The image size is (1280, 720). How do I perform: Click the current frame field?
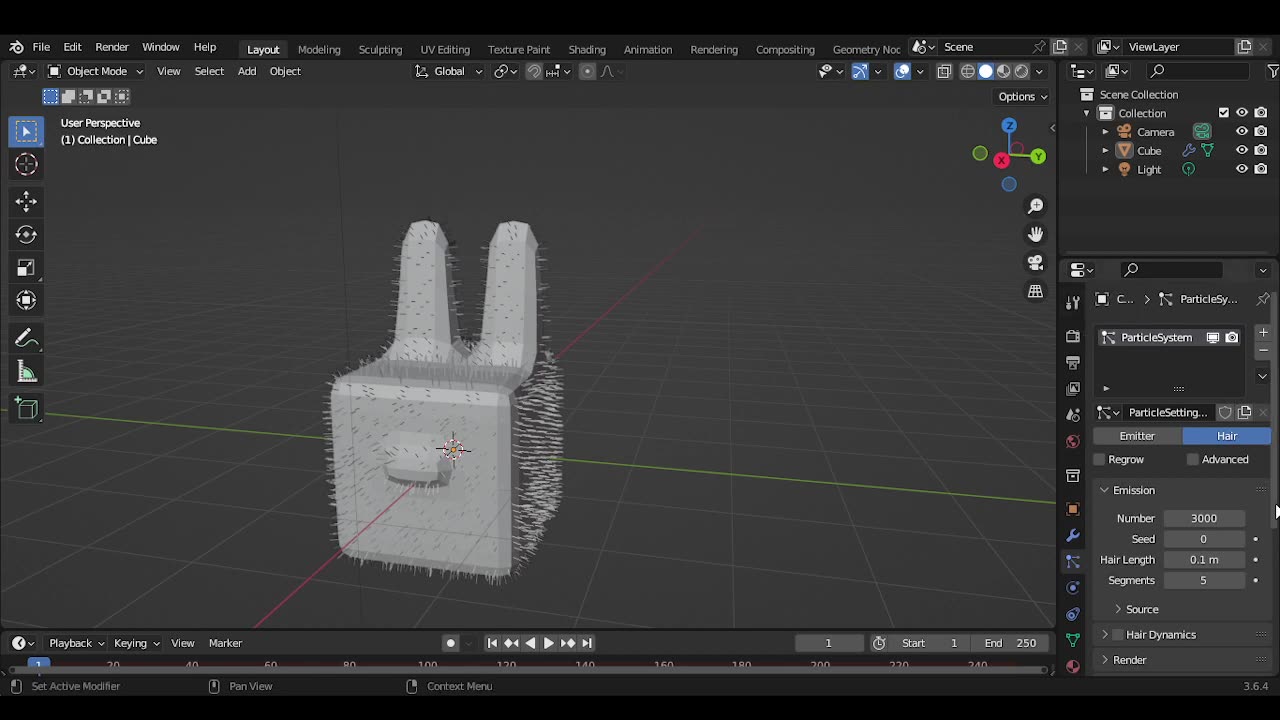828,643
